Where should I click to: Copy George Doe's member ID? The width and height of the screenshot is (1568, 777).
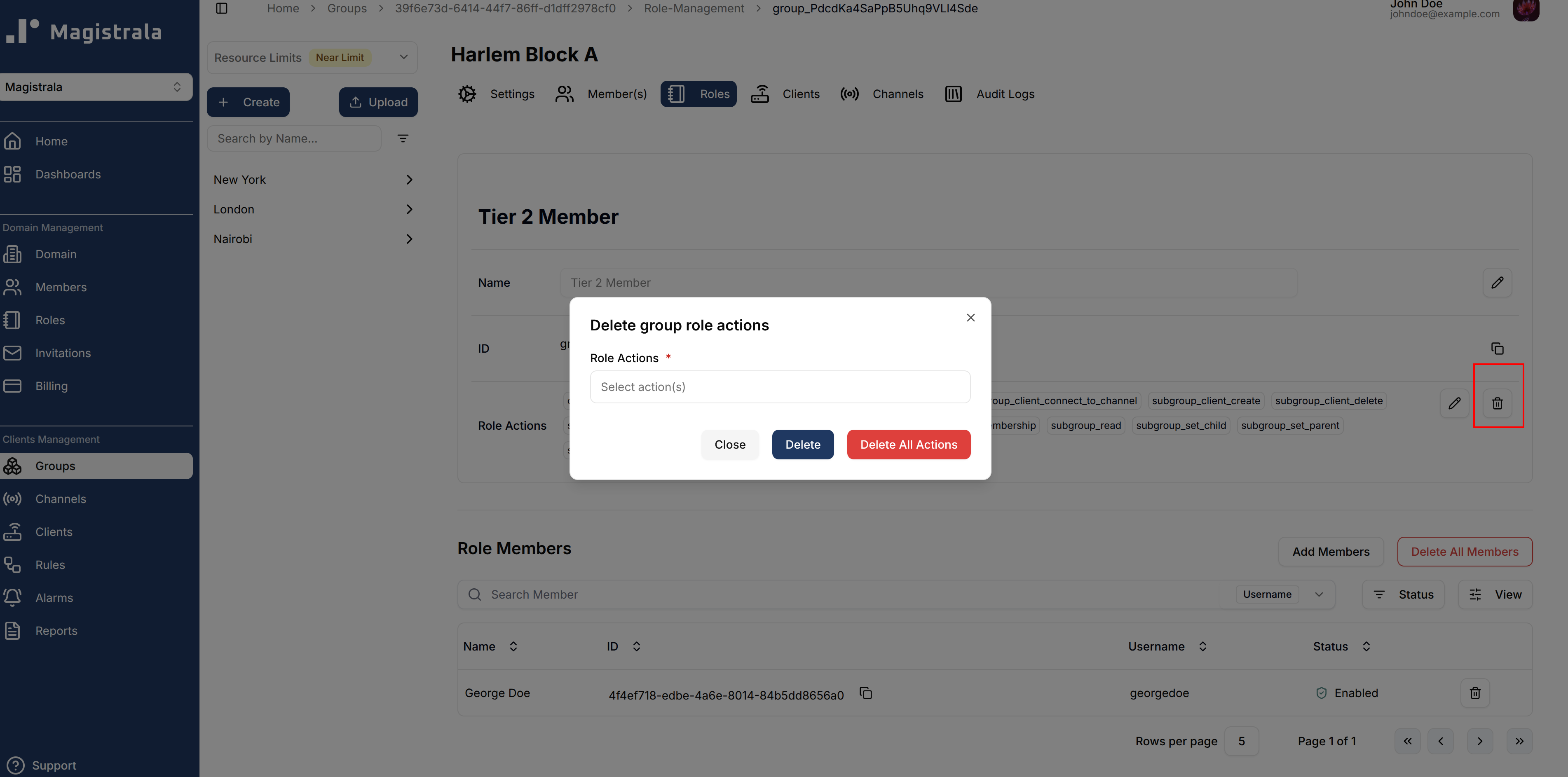pos(865,693)
